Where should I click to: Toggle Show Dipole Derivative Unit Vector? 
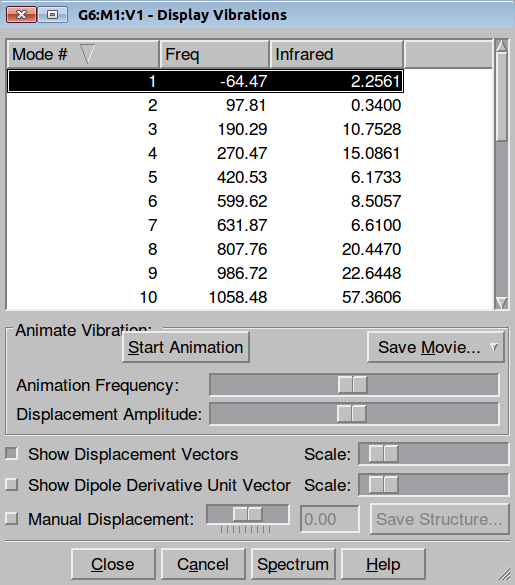pyautogui.click(x=12, y=485)
